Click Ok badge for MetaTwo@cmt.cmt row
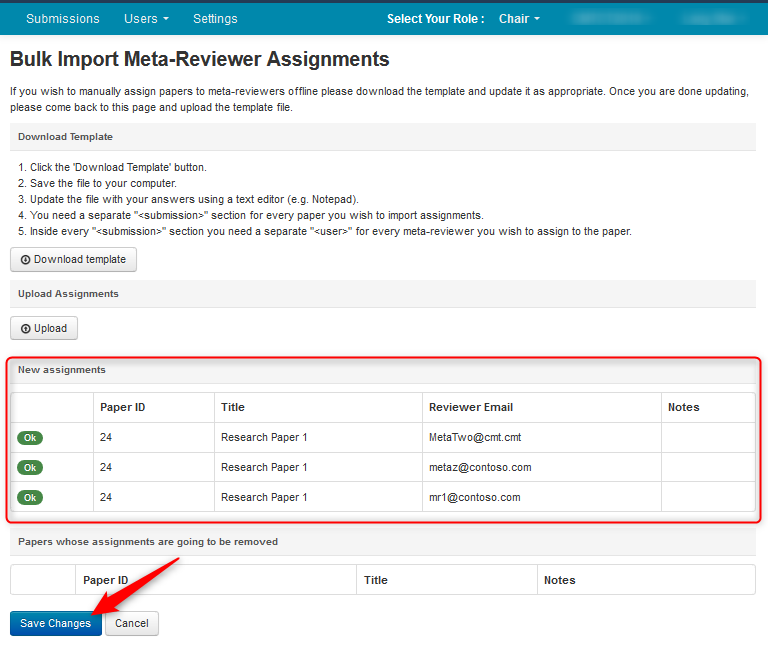The width and height of the screenshot is (768, 648). [30, 438]
